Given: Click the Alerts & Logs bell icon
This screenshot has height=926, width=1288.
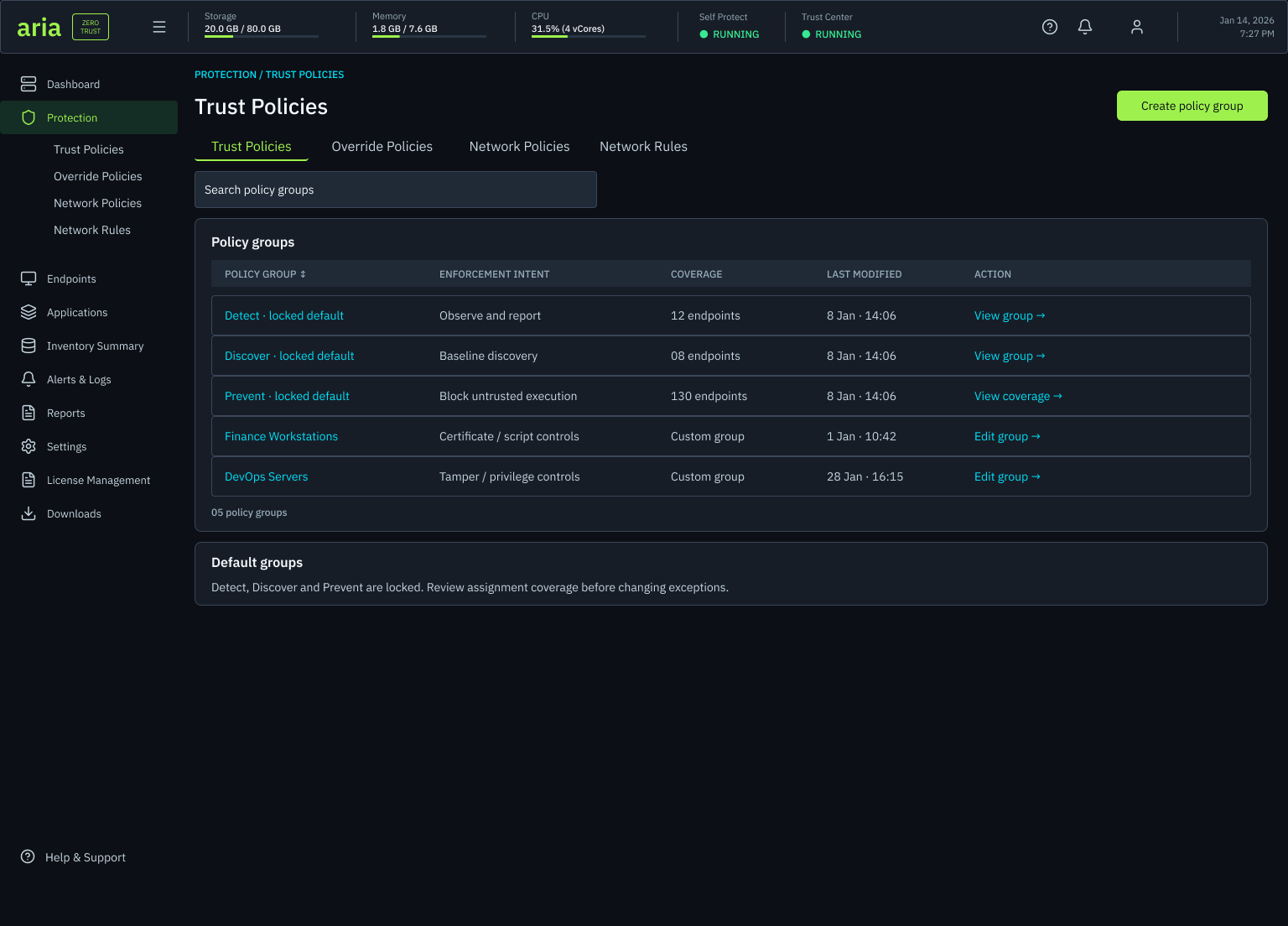Looking at the screenshot, I should point(29,379).
